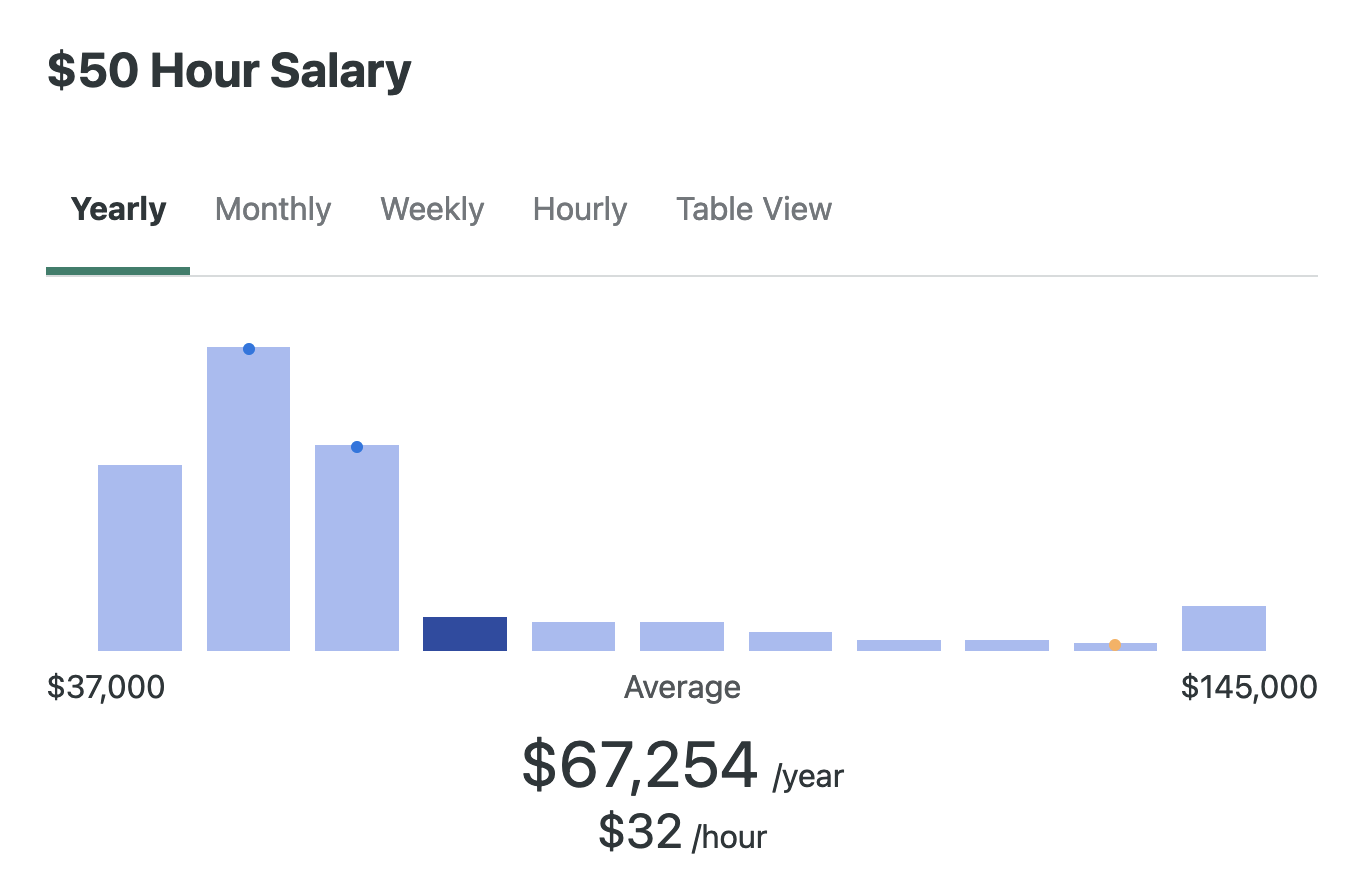The image size is (1350, 870).
Task: Open the Hourly view
Action: coord(579,209)
